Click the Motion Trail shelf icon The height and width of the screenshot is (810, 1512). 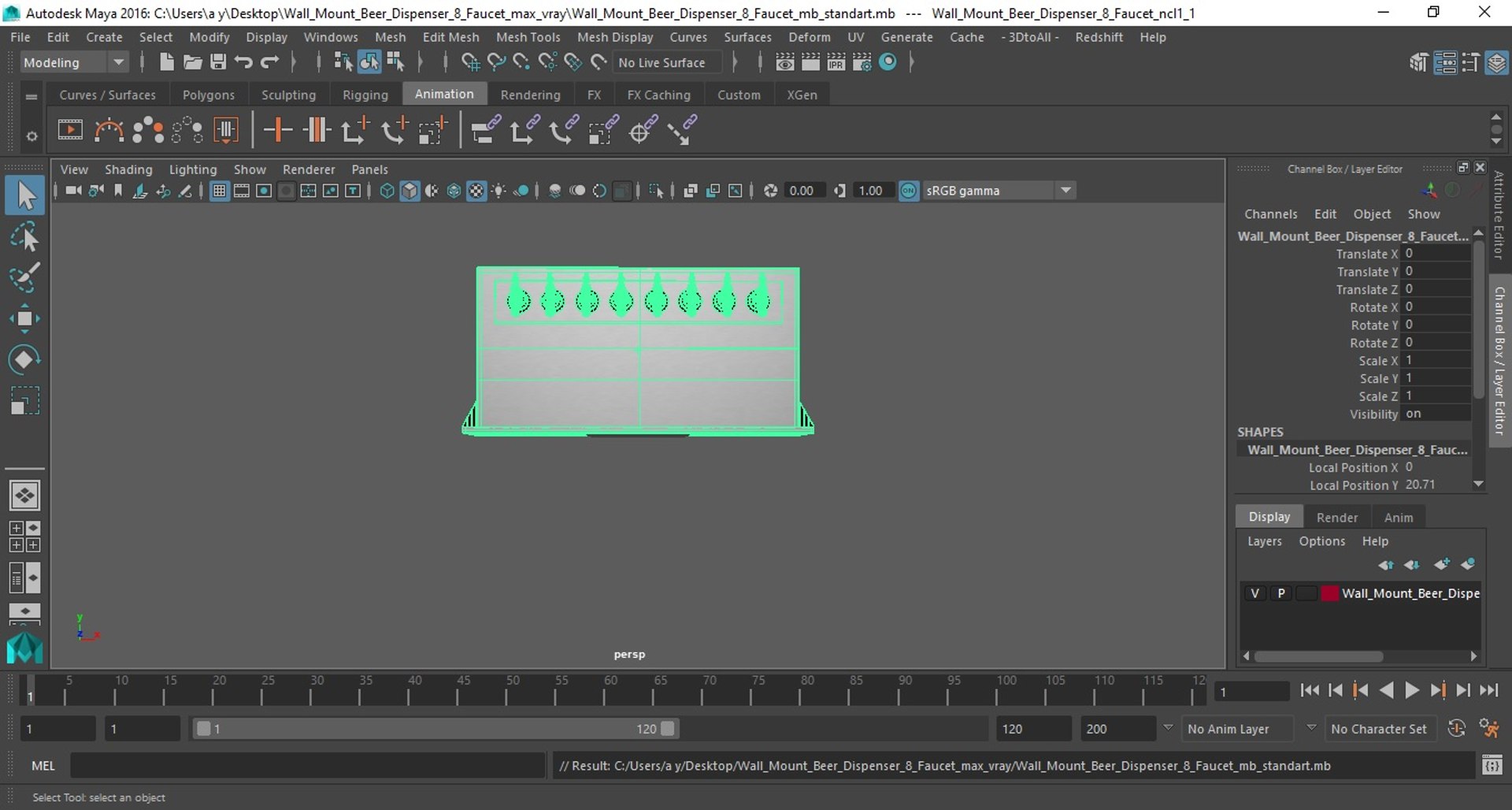109,131
